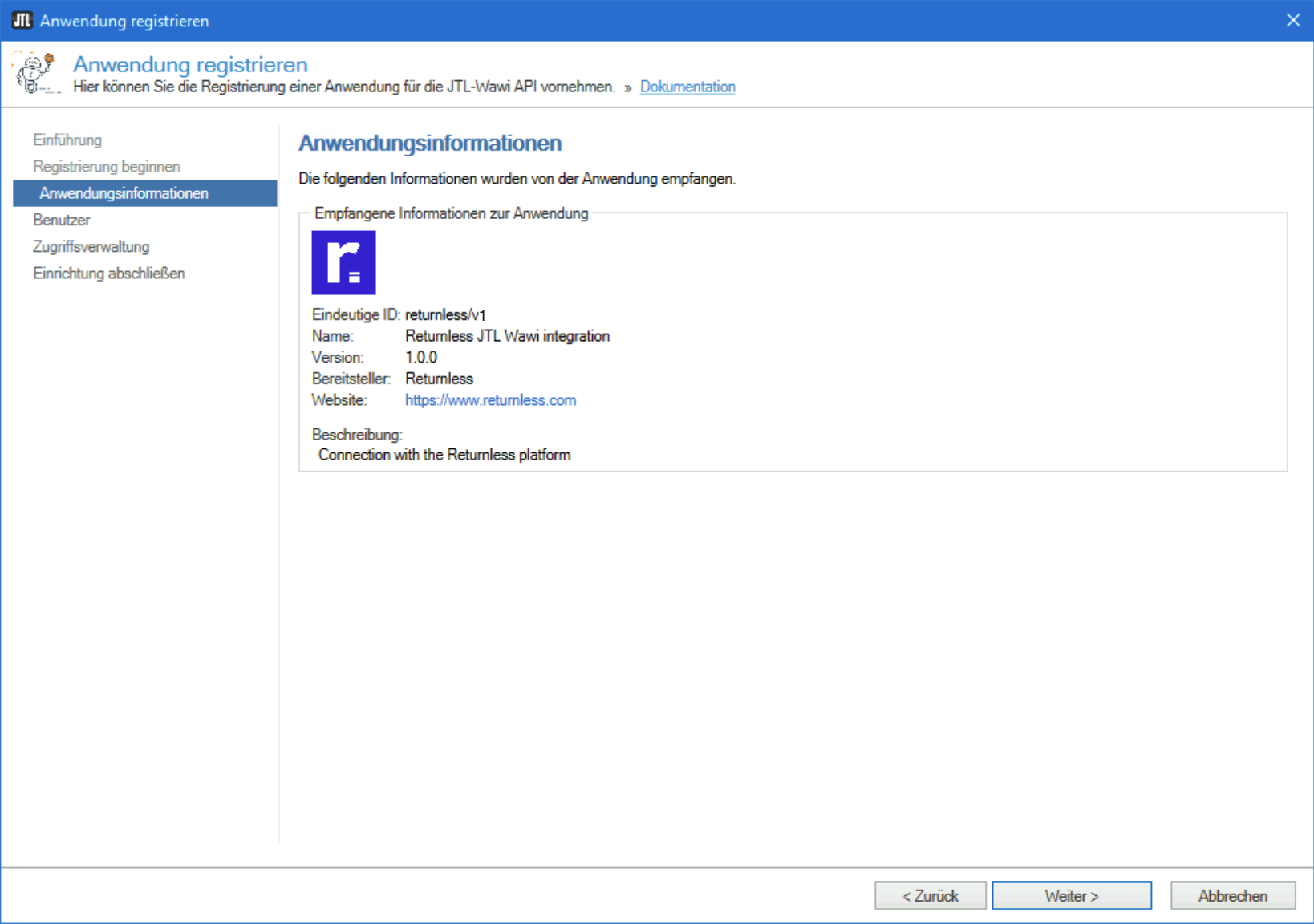
Task: Cancel registration with Abbrechen button
Action: tap(1233, 896)
